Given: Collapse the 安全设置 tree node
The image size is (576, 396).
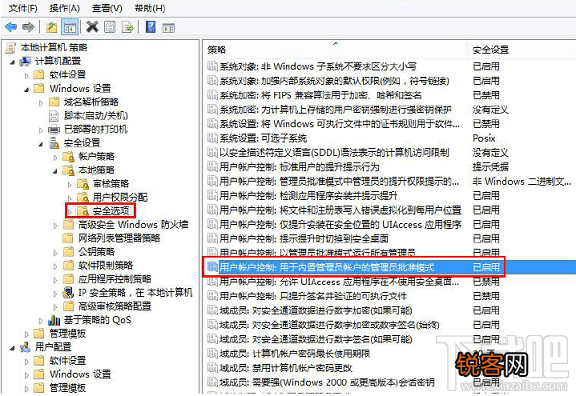Looking at the screenshot, I should tap(41, 144).
